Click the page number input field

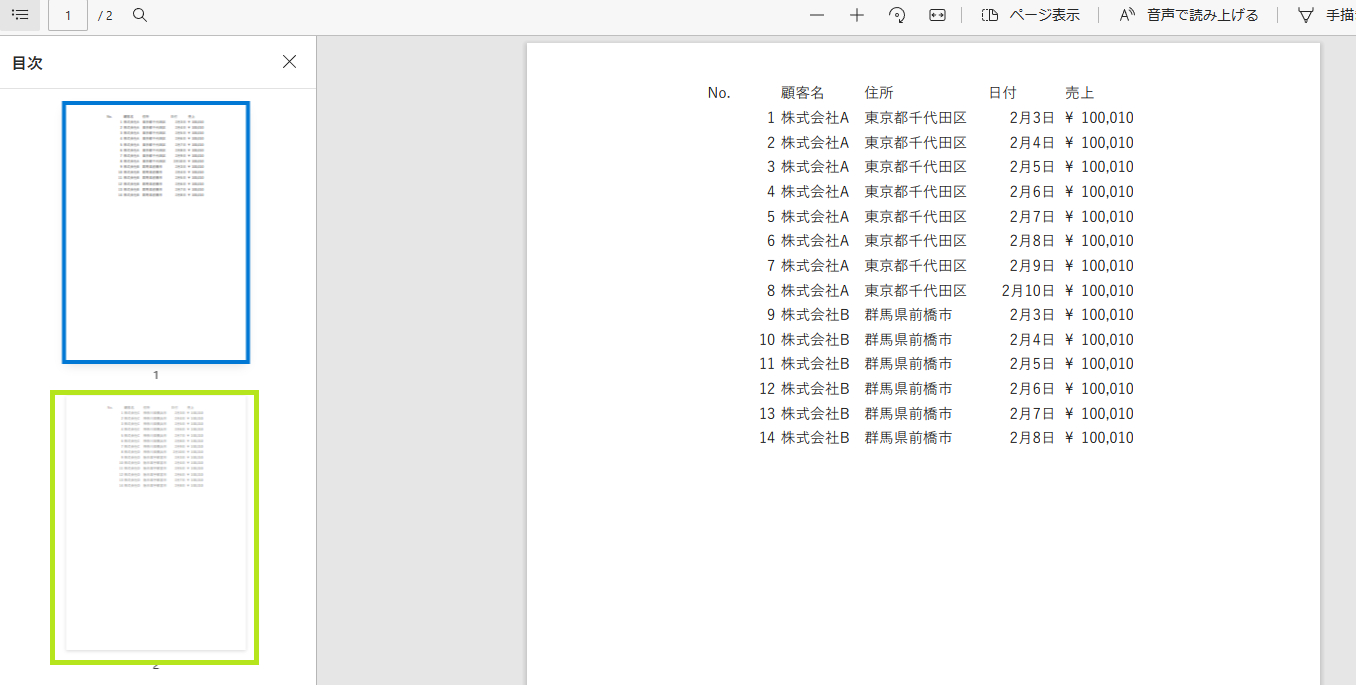point(68,15)
